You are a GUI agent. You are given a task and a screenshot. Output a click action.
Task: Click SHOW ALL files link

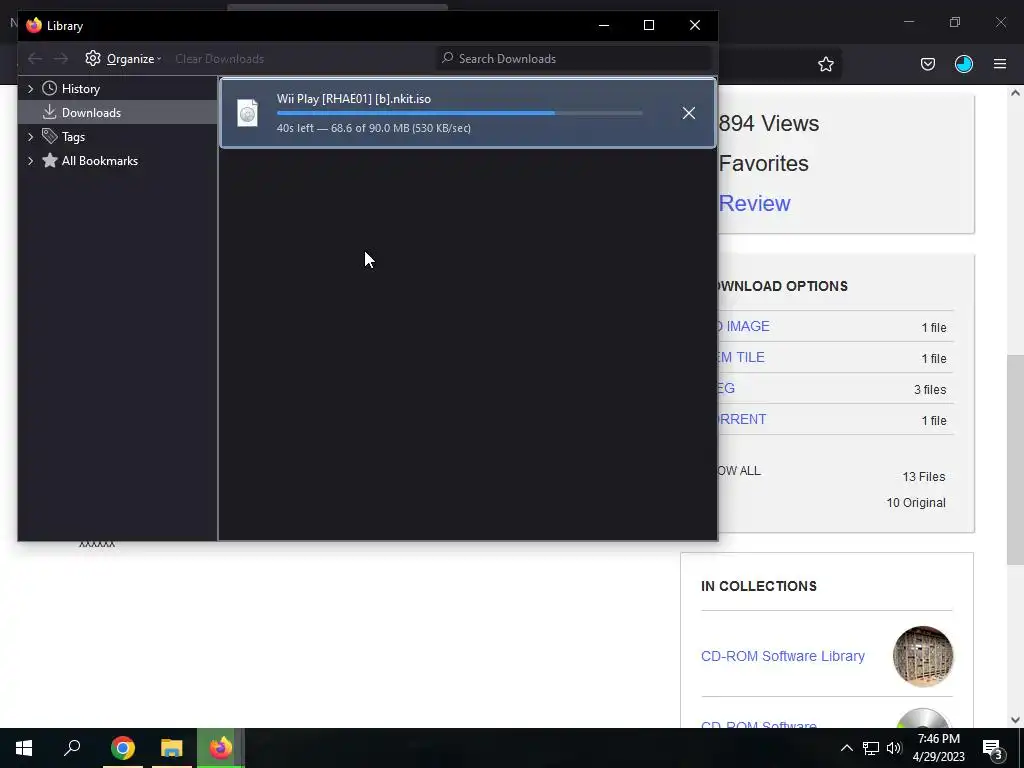point(739,471)
